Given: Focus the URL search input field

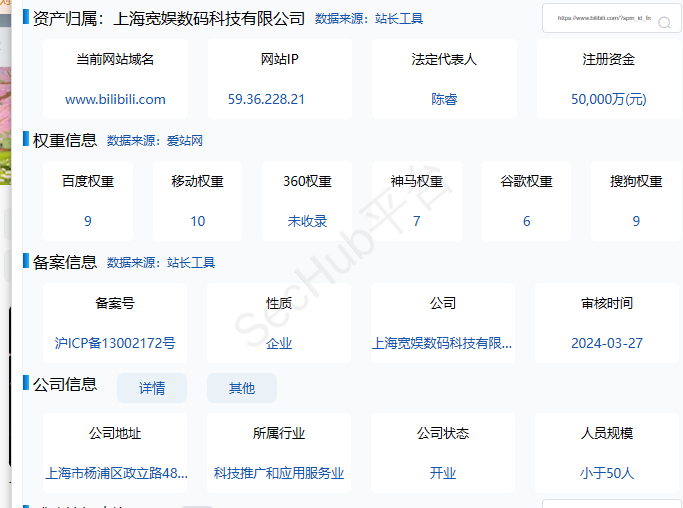Looking at the screenshot, I should (x=602, y=19).
